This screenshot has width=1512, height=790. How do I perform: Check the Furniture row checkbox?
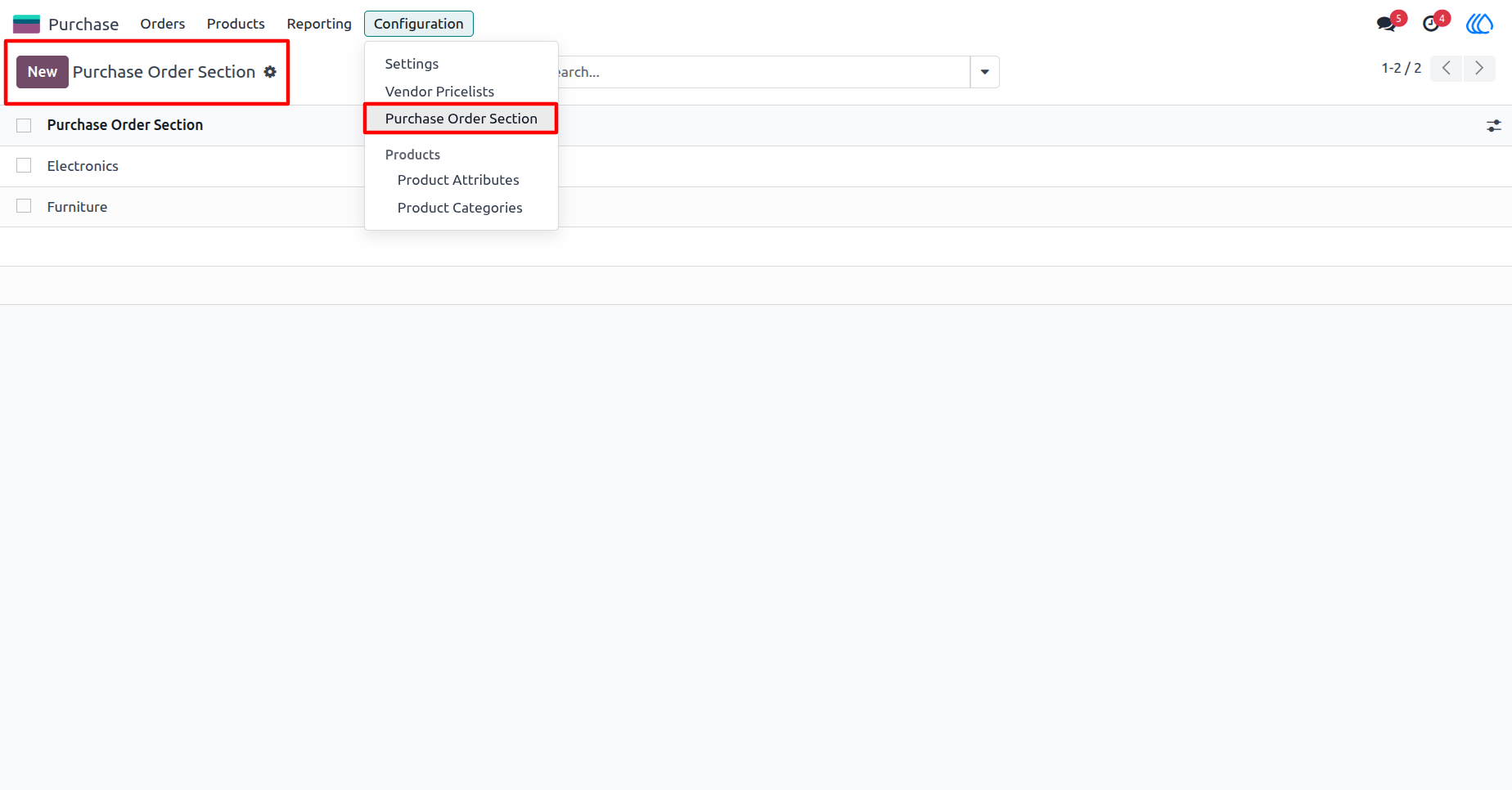pos(24,206)
